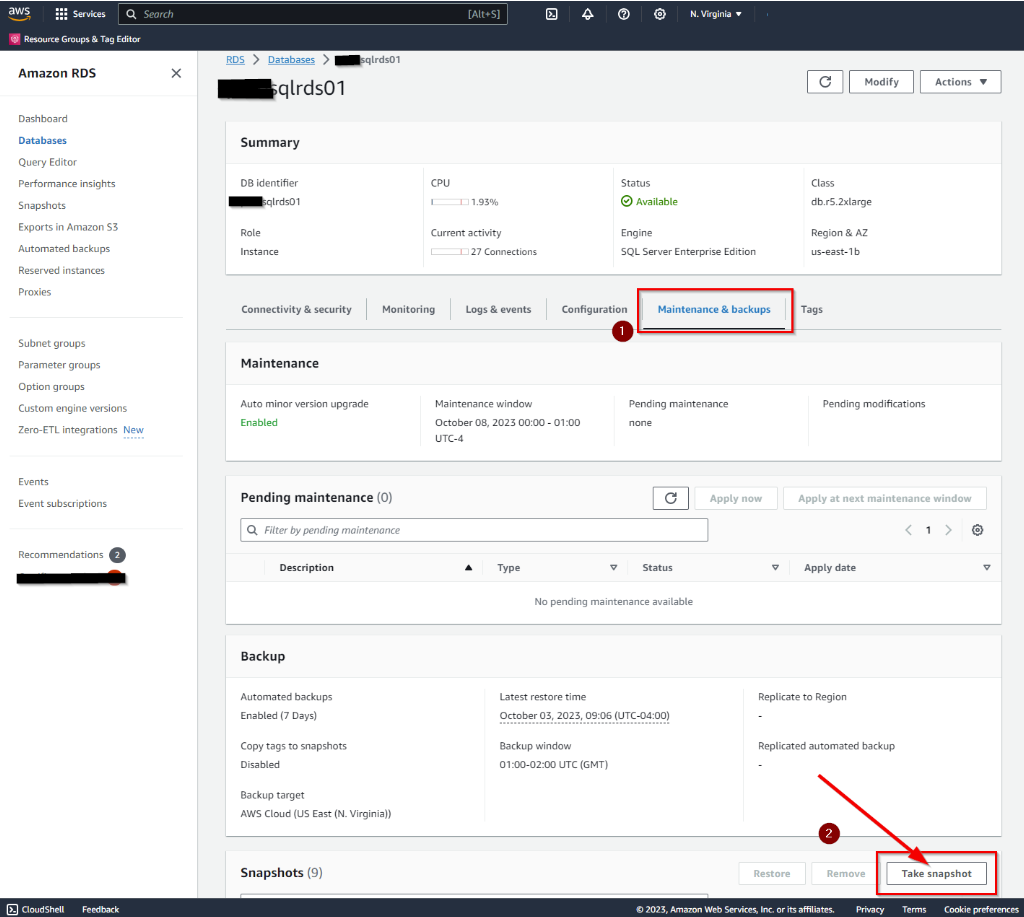Select the Maintenance & backups tab
The height and width of the screenshot is (917, 1024).
[714, 310]
